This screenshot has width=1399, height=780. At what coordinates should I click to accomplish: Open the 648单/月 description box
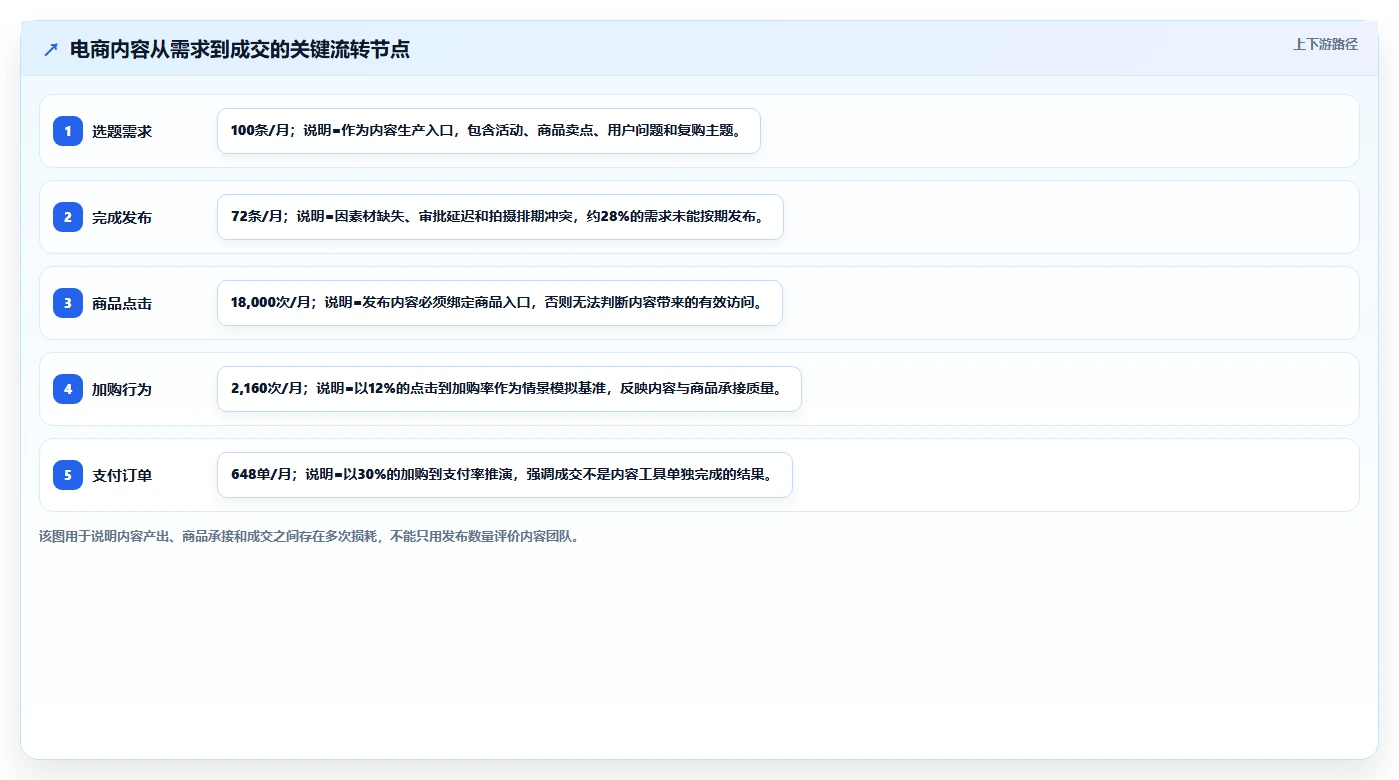[x=505, y=475]
